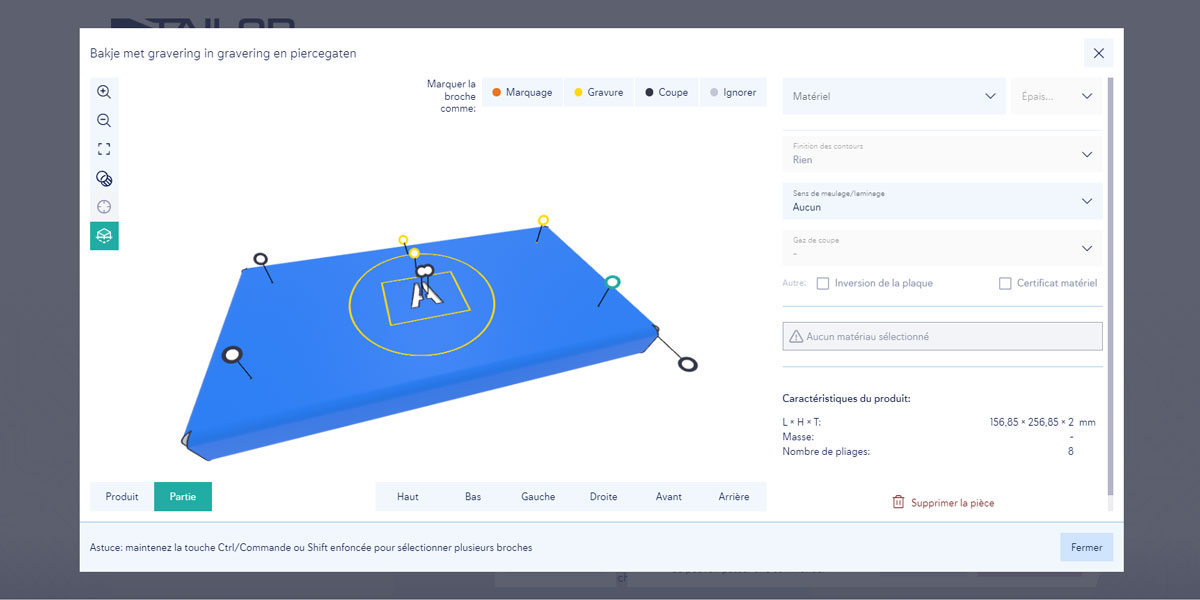The width and height of the screenshot is (1200, 600).
Task: Click the trash icon beside Supprimer la pièce
Action: point(898,503)
